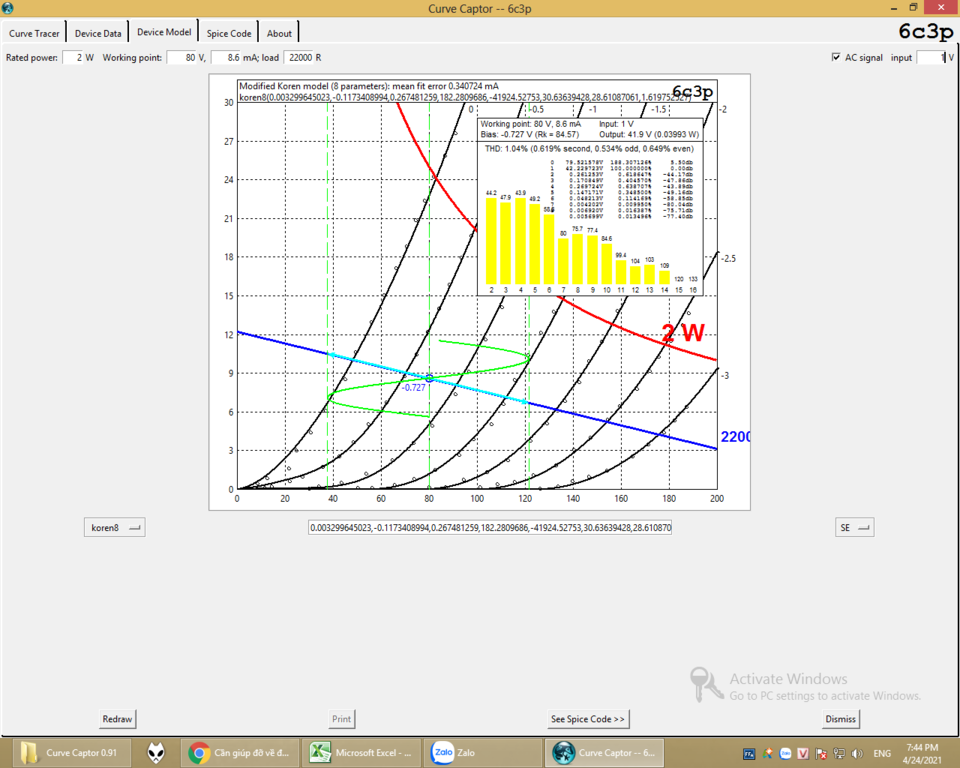Dismiss the Curve Captor window
960x768 pixels.
pyautogui.click(x=840, y=718)
